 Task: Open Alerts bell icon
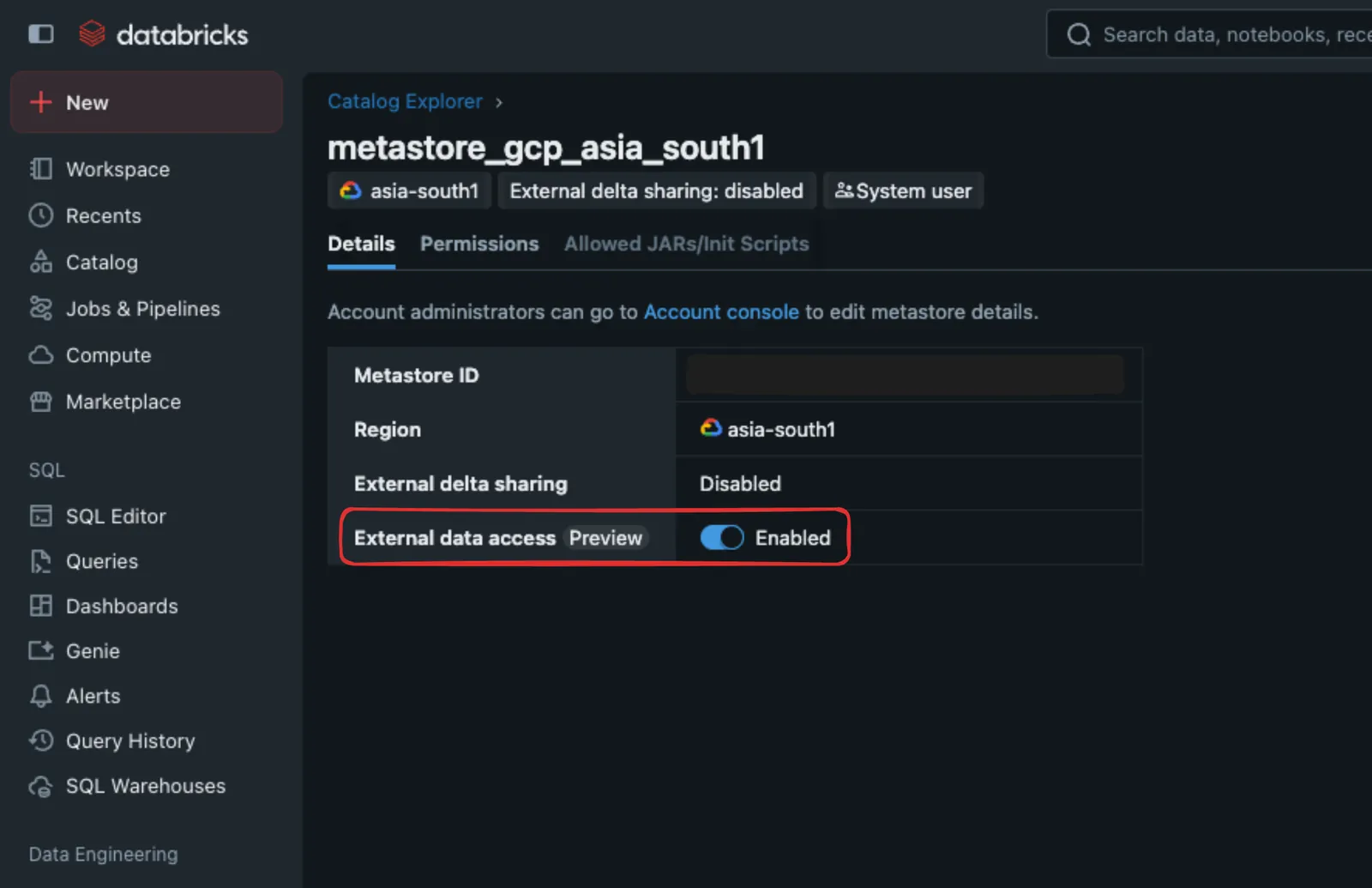pyautogui.click(x=40, y=696)
